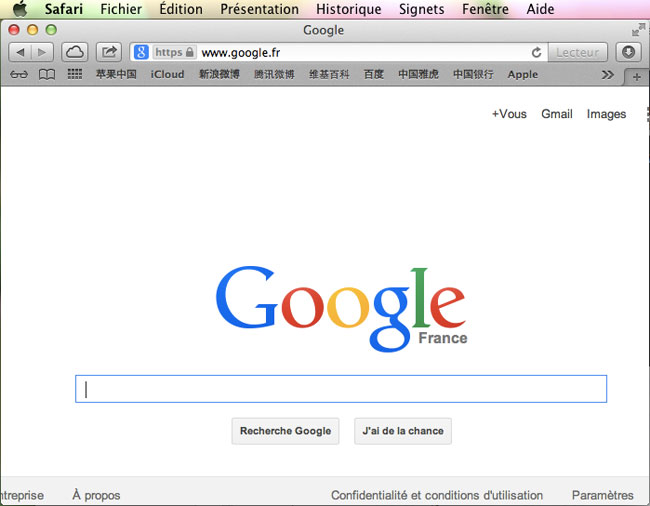
Task: Click the Recherche Google button
Action: click(x=285, y=431)
